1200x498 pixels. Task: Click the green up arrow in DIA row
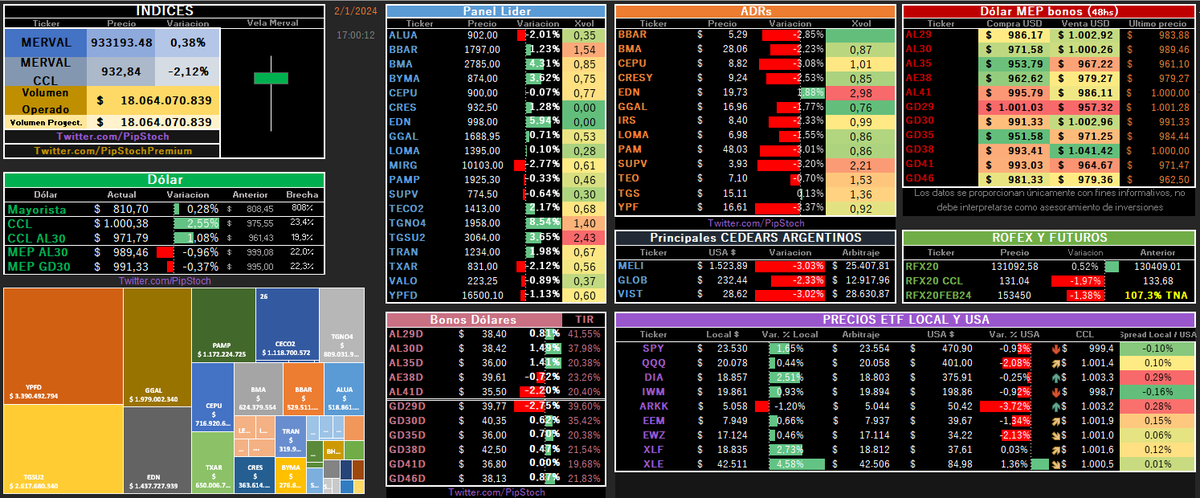pyautogui.click(x=1058, y=377)
